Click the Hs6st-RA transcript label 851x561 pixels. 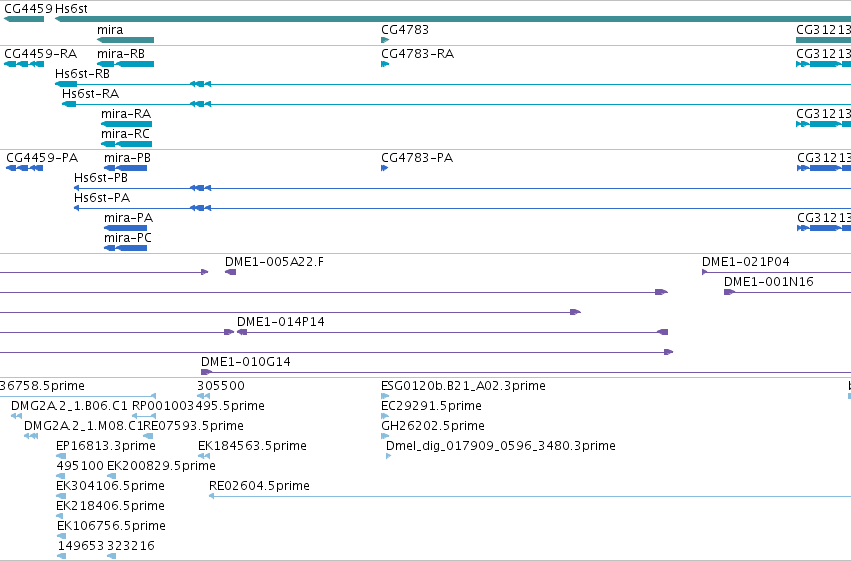click(x=90, y=94)
